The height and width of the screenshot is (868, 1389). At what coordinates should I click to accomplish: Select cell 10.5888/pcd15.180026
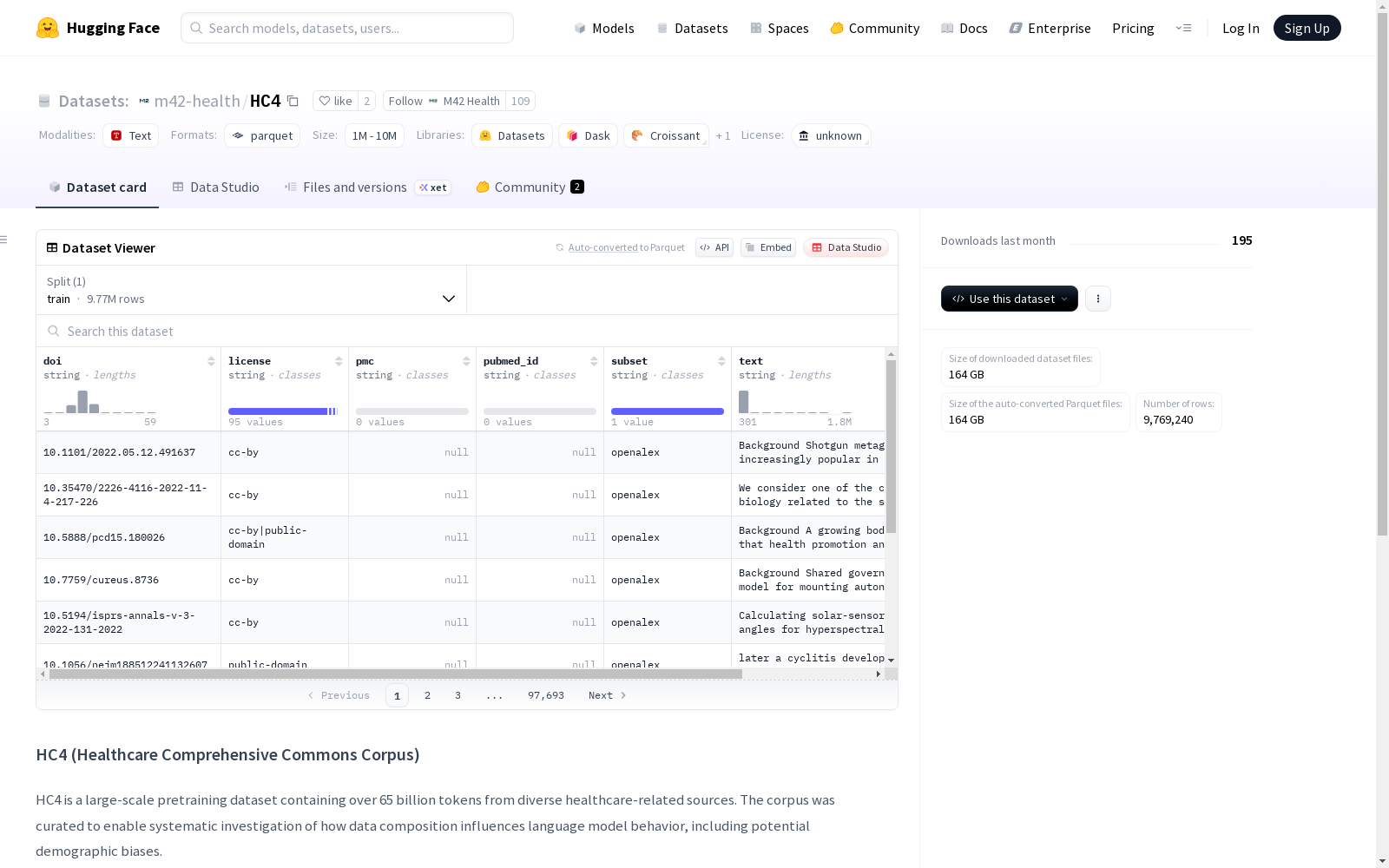[128, 537]
